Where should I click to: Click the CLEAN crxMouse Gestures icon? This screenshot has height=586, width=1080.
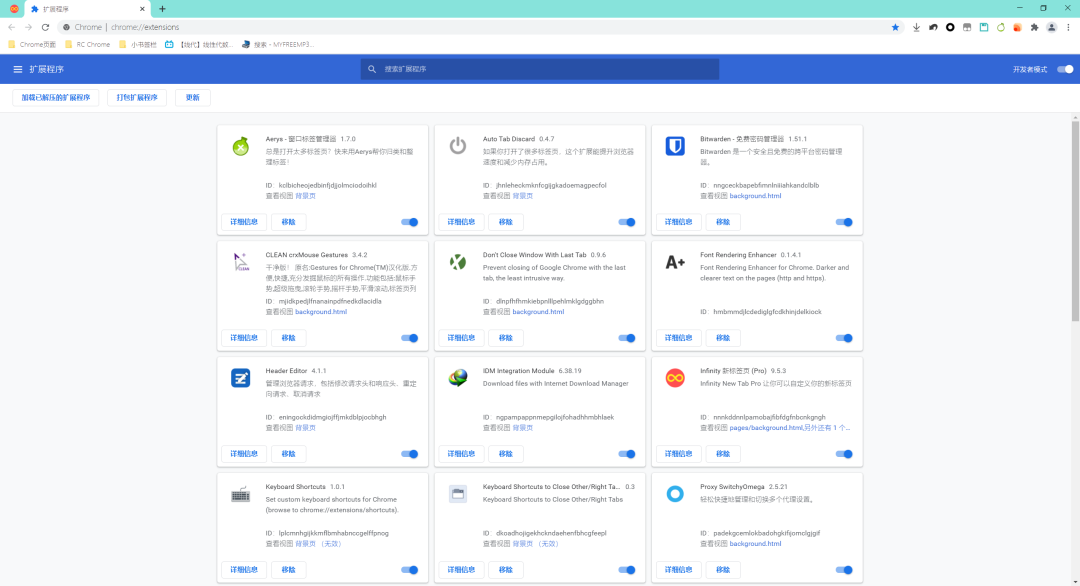tap(240, 262)
